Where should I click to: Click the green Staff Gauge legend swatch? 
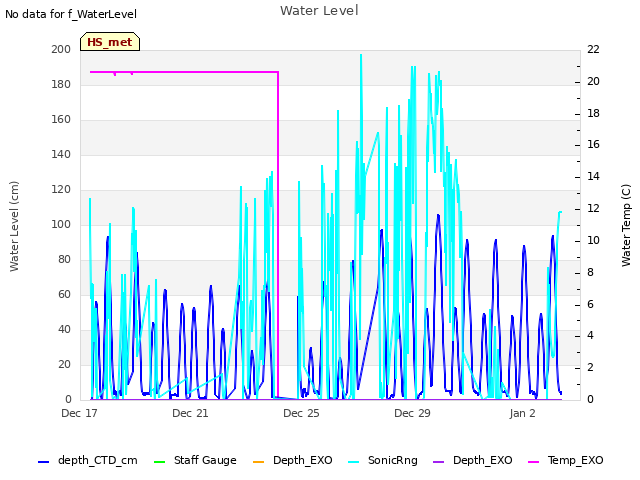[x=160, y=462]
